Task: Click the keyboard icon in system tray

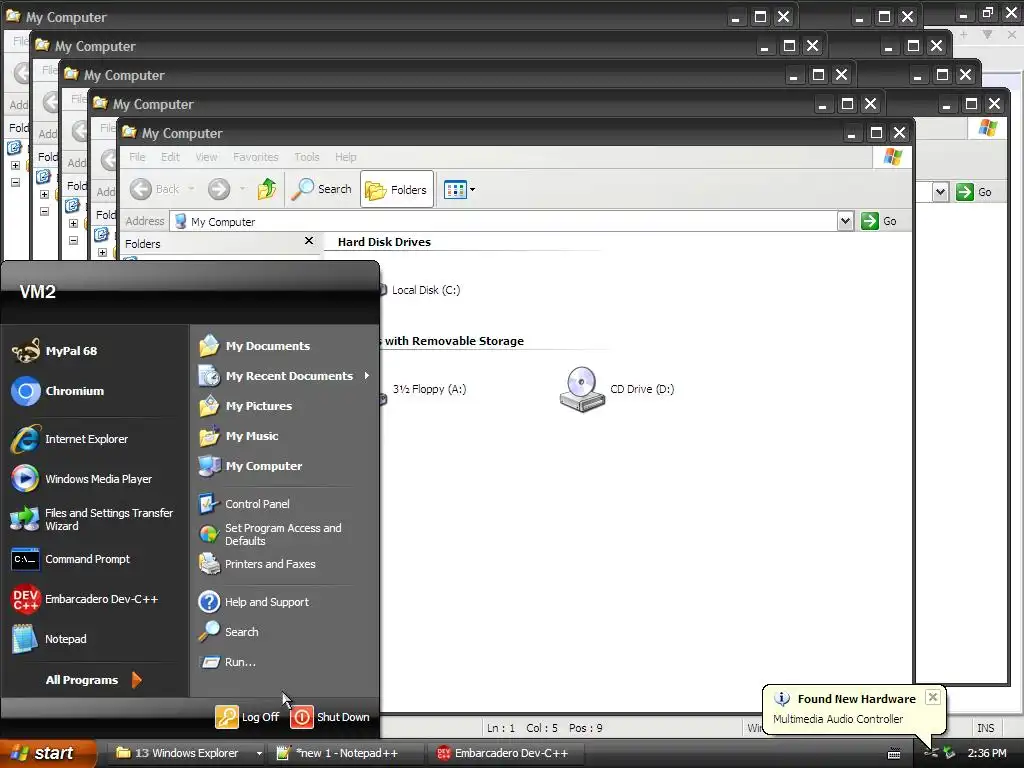Action: coord(894,754)
